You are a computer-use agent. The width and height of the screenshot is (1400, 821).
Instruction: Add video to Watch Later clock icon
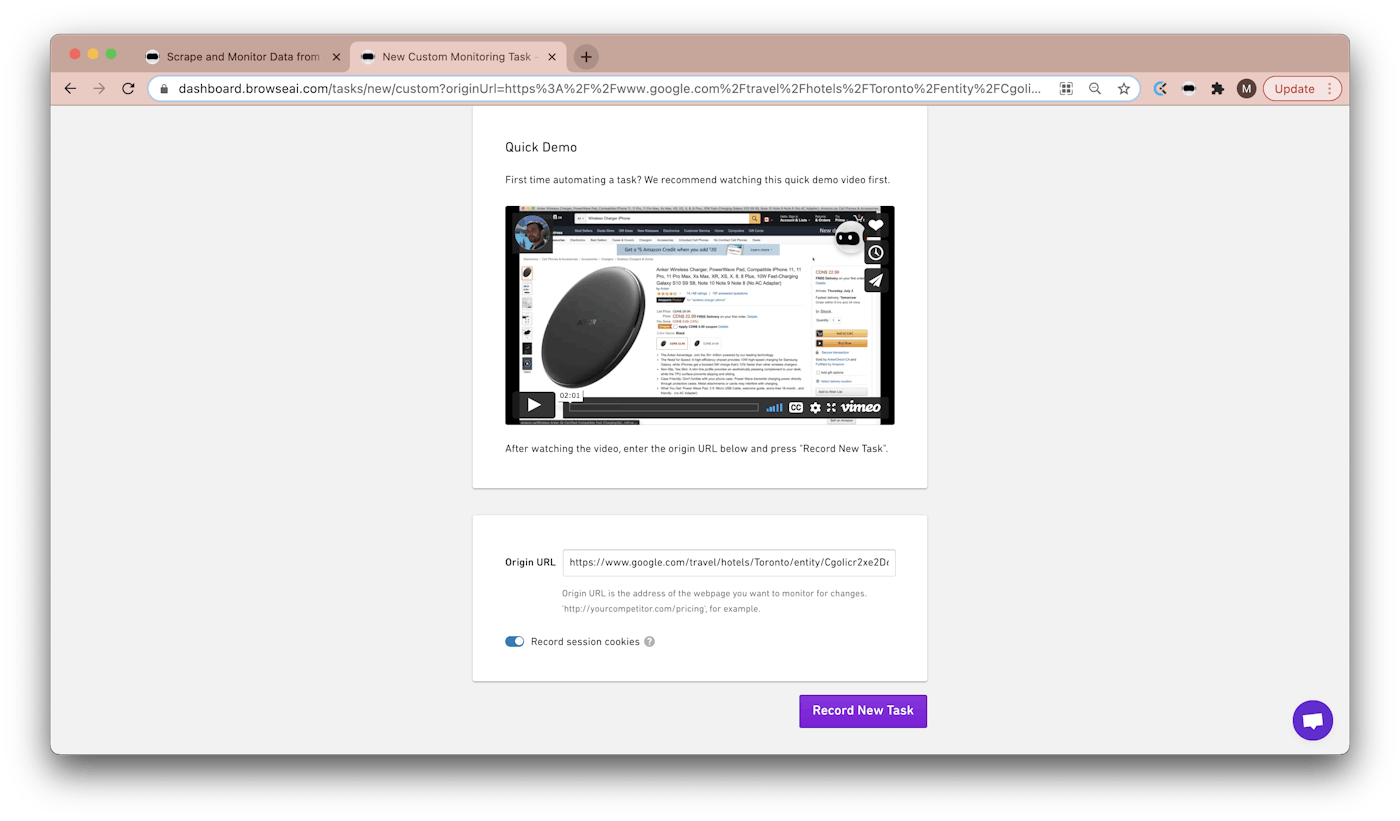(876, 253)
